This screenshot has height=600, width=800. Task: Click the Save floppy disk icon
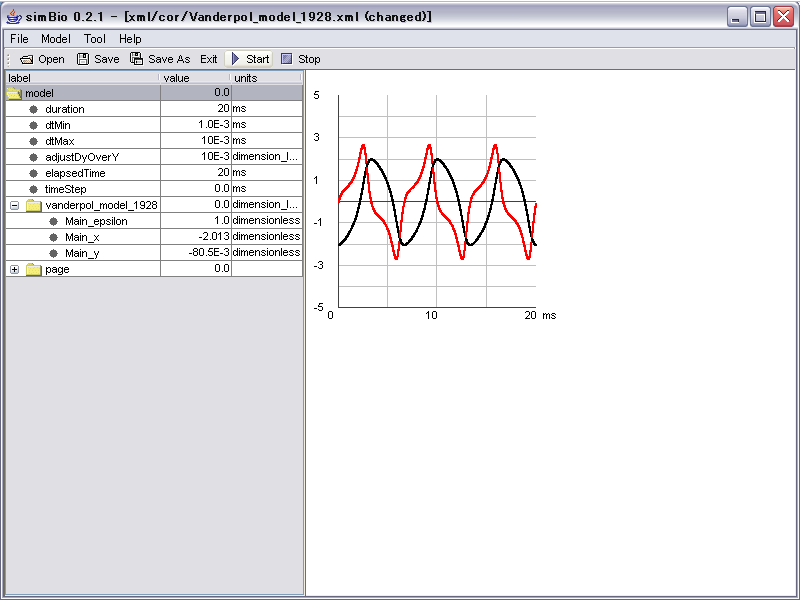[83, 59]
